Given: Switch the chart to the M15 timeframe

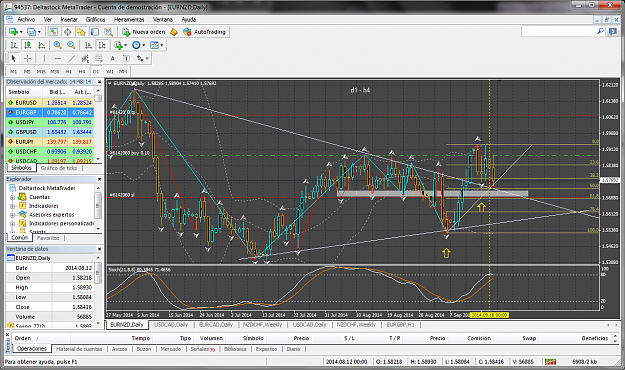Looking at the screenshot, I should (41, 71).
